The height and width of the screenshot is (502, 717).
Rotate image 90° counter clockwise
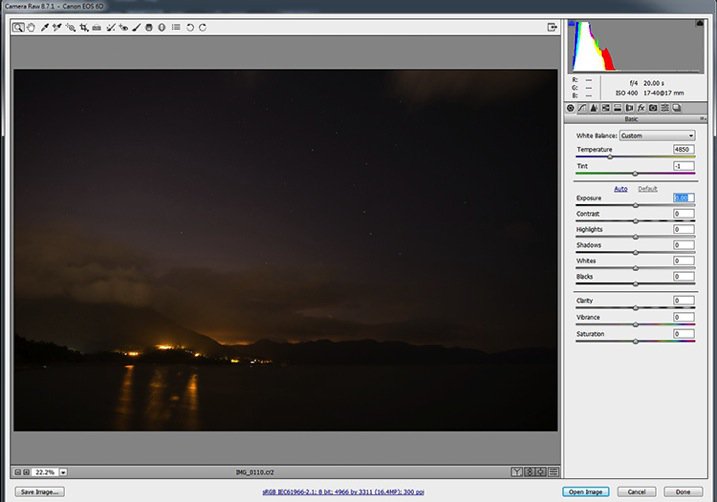click(x=190, y=28)
